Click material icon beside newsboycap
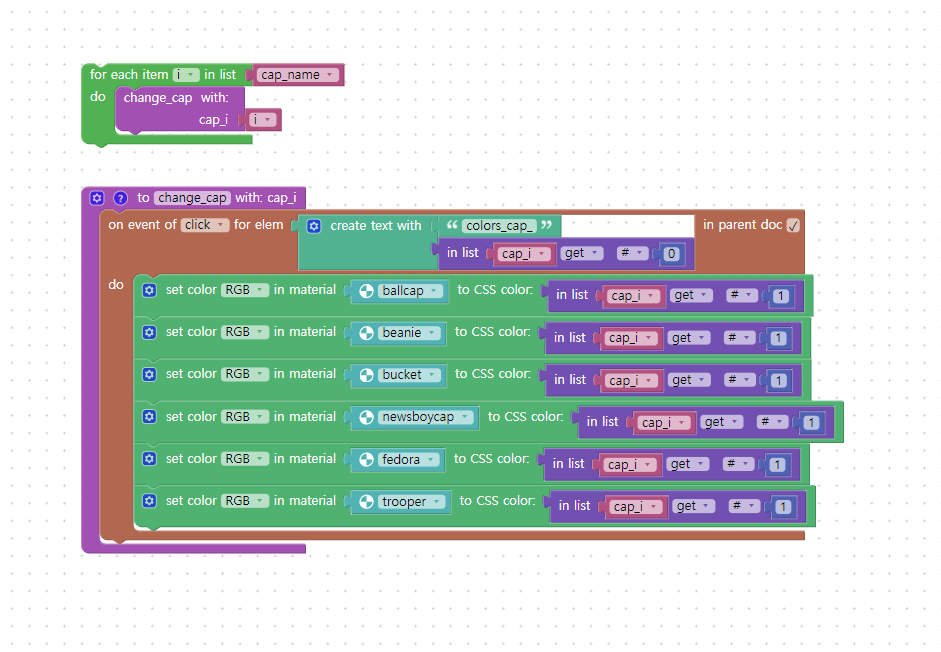 pyautogui.click(x=366, y=417)
